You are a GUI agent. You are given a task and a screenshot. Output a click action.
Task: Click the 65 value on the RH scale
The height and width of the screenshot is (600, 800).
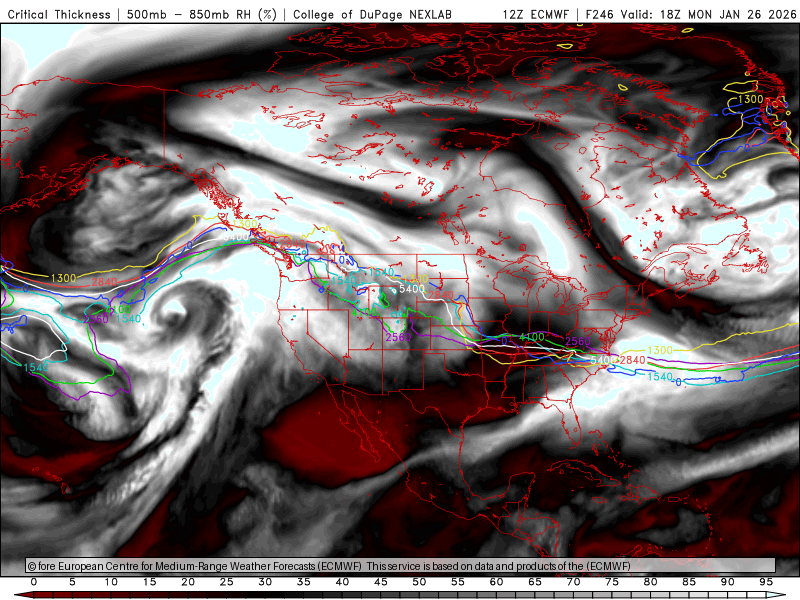pyautogui.click(x=535, y=582)
